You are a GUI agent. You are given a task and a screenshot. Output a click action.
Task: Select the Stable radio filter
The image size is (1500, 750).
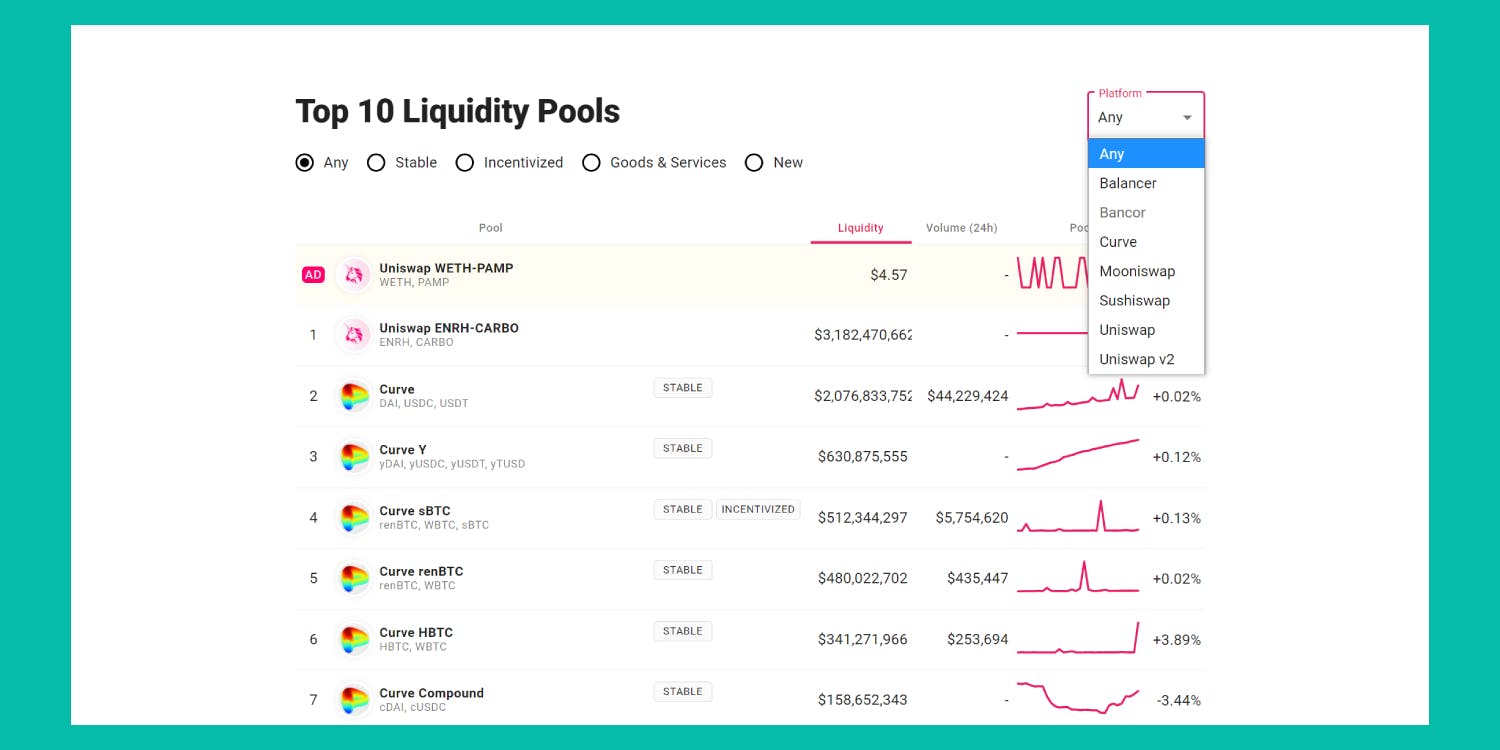376,162
